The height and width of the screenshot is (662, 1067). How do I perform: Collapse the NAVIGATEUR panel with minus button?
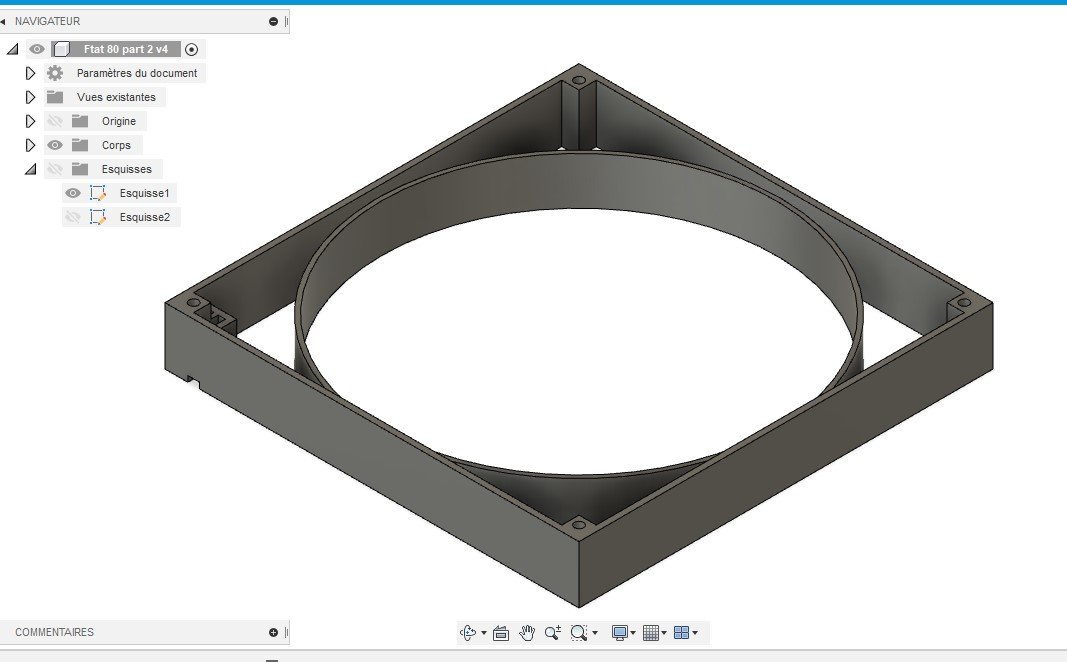pyautogui.click(x=274, y=21)
